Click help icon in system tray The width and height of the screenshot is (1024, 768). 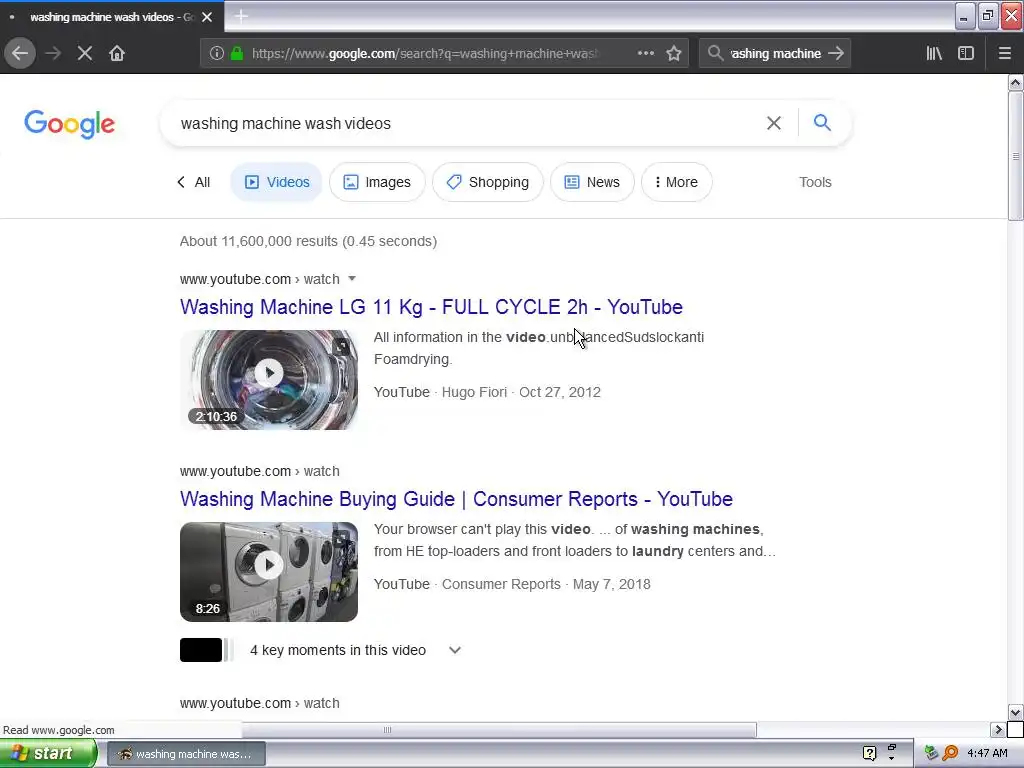click(x=869, y=753)
